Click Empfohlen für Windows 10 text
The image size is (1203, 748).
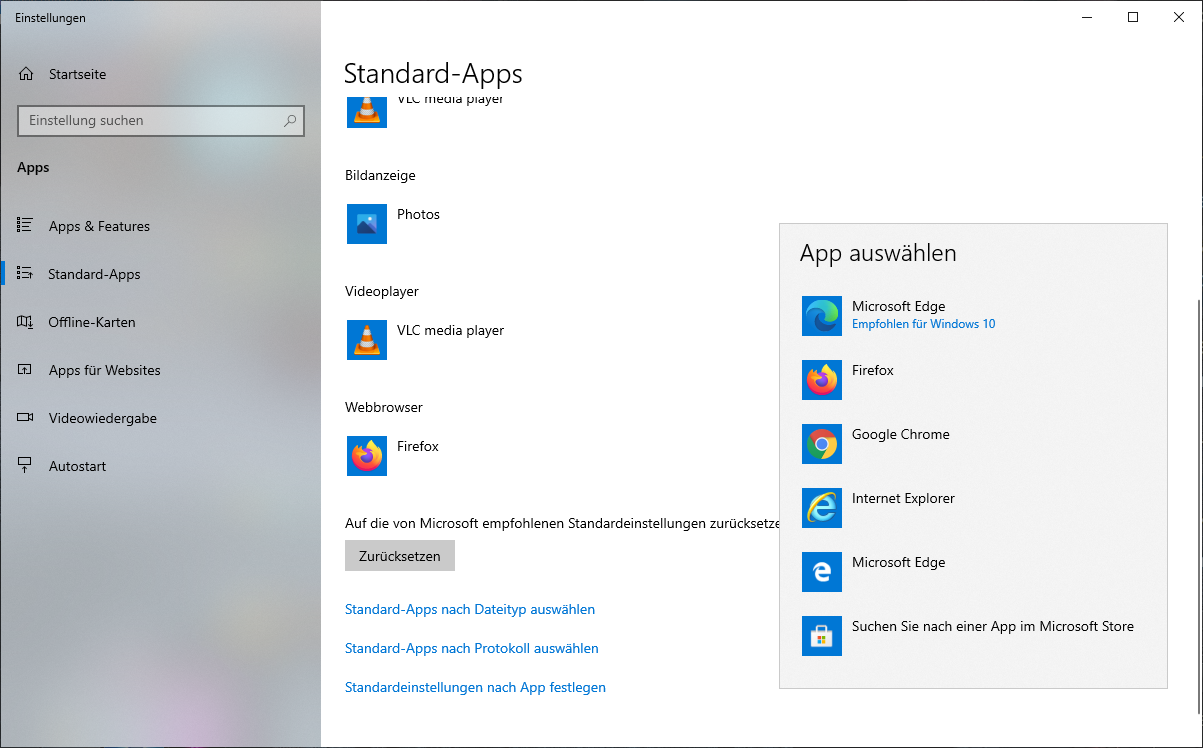click(923, 324)
